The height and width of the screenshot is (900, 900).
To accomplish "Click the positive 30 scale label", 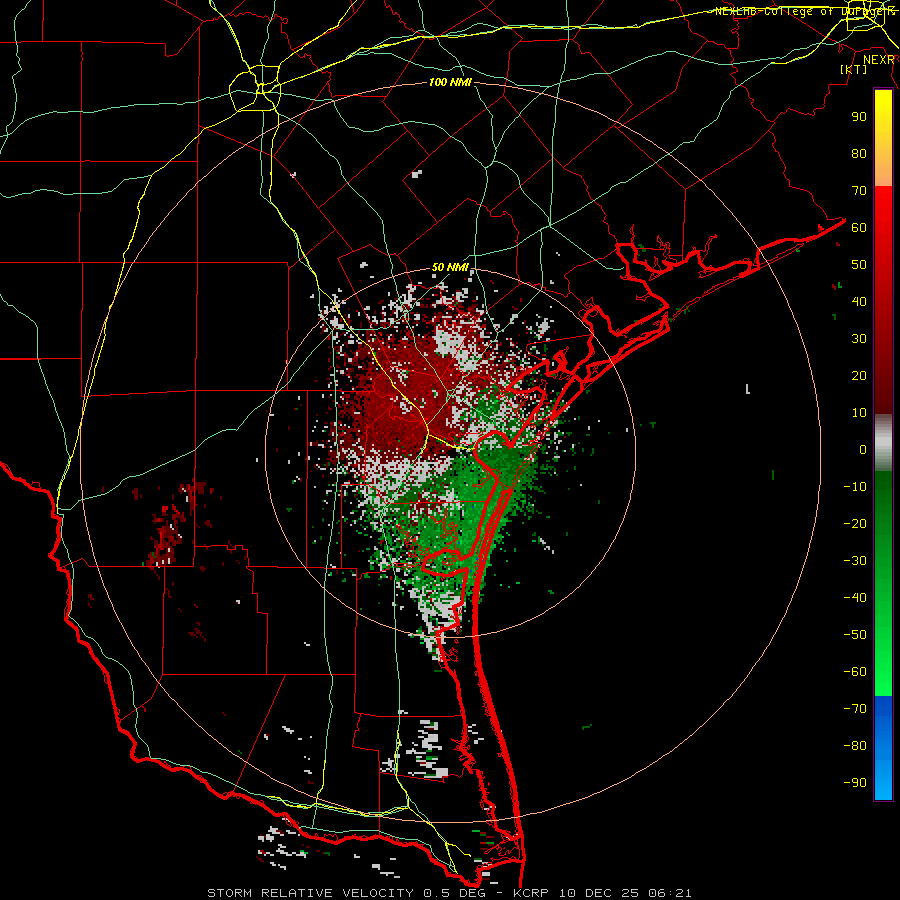I will (859, 339).
